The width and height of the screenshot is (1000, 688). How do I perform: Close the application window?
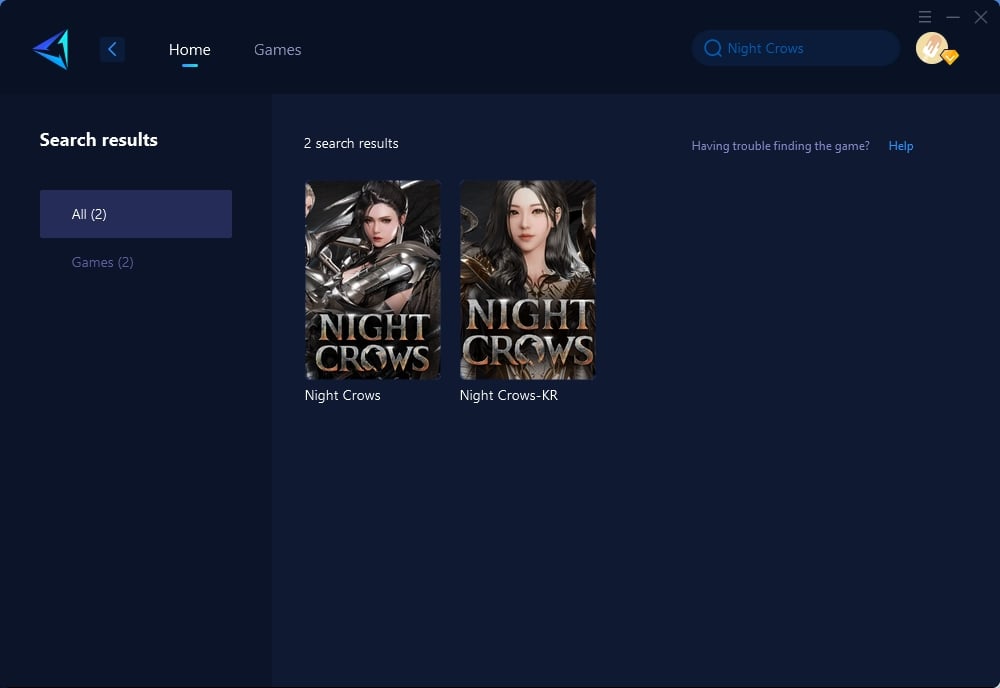[x=981, y=17]
